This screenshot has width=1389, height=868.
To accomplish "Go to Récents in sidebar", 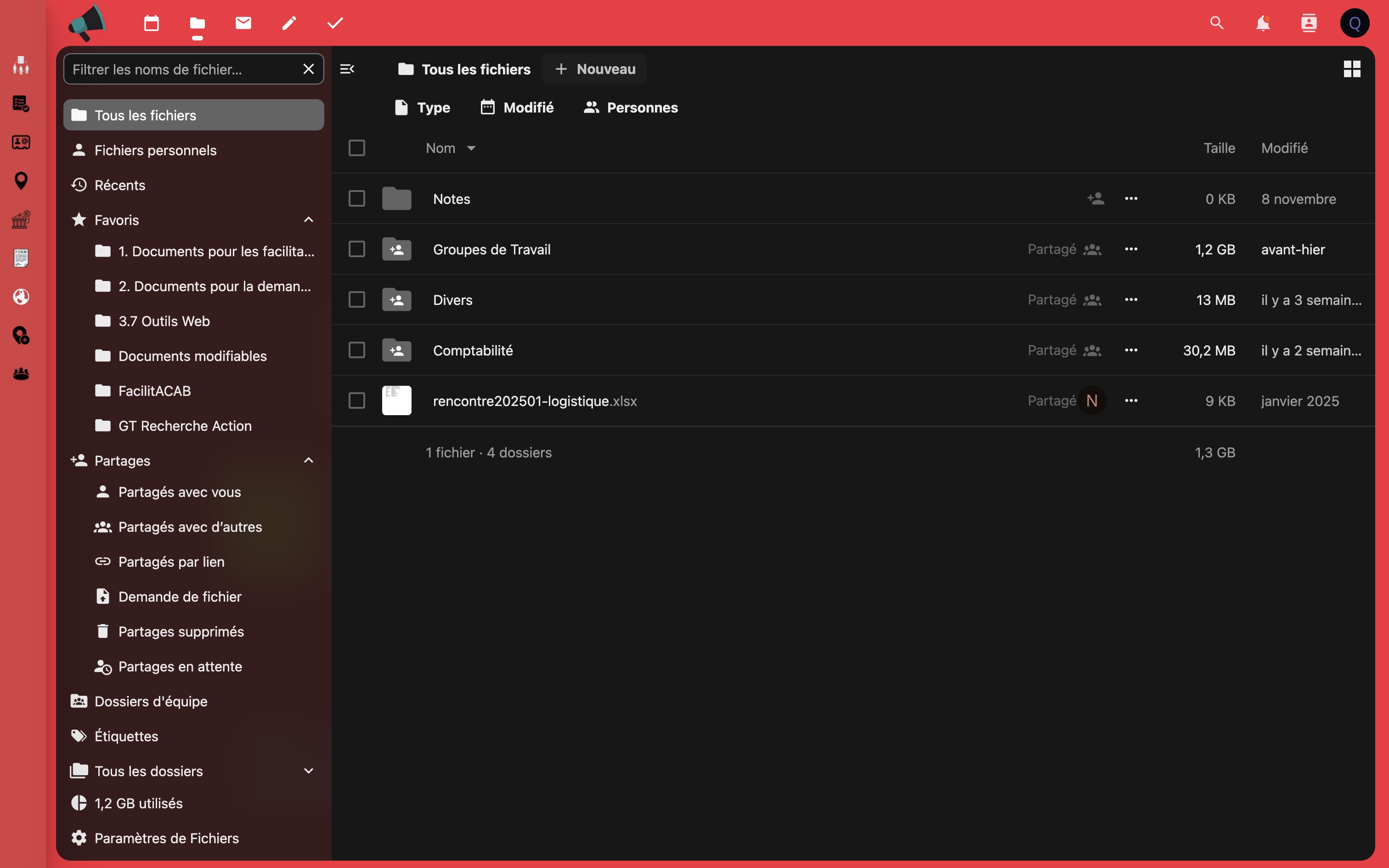I will tap(119, 185).
